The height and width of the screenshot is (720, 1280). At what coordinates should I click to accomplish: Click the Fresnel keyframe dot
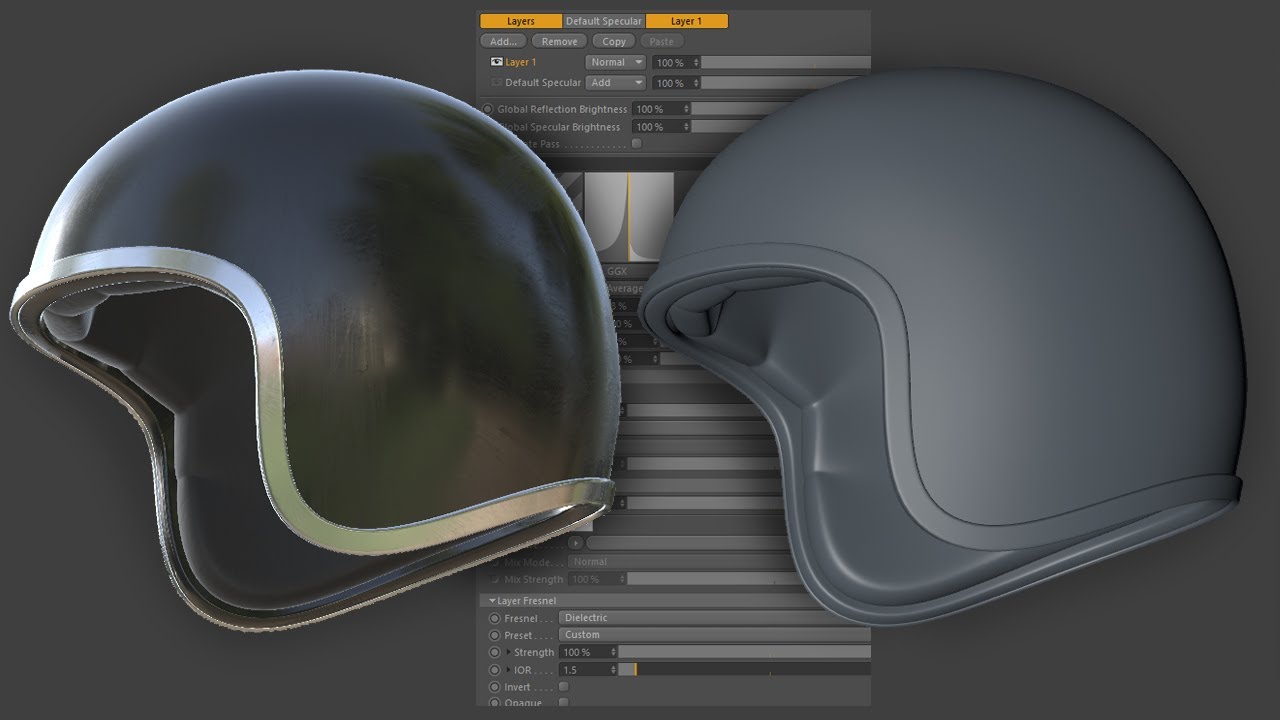494,618
